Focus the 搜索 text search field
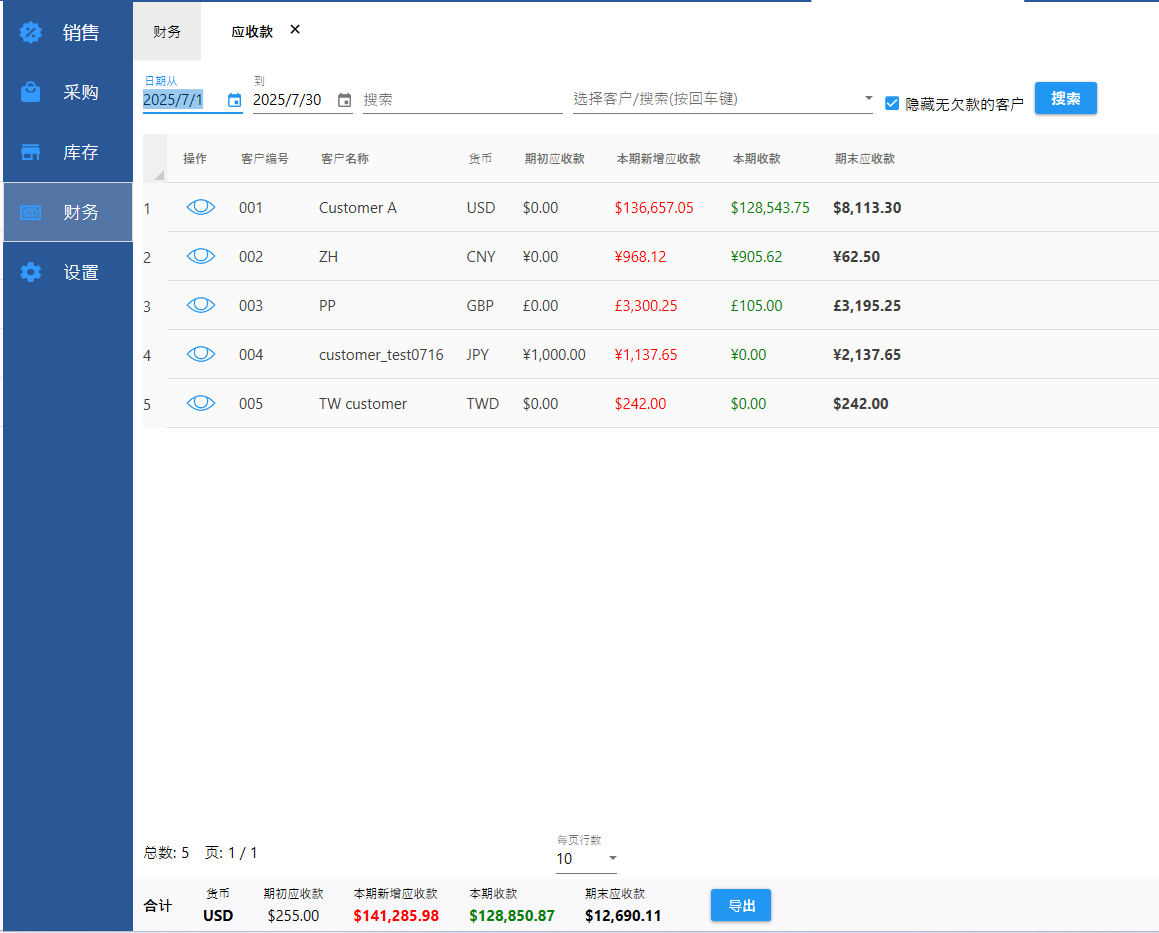This screenshot has height=933, width=1159. pyautogui.click(x=460, y=100)
